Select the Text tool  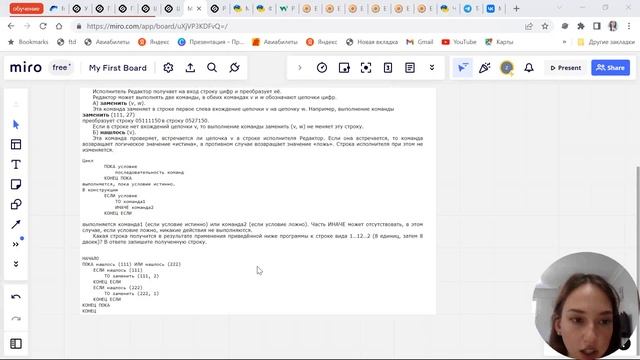[x=16, y=164]
